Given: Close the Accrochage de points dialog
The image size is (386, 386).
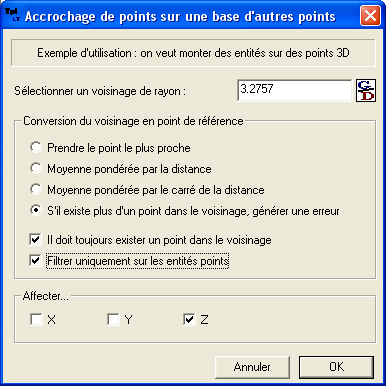Looking at the screenshot, I should coord(370,16).
